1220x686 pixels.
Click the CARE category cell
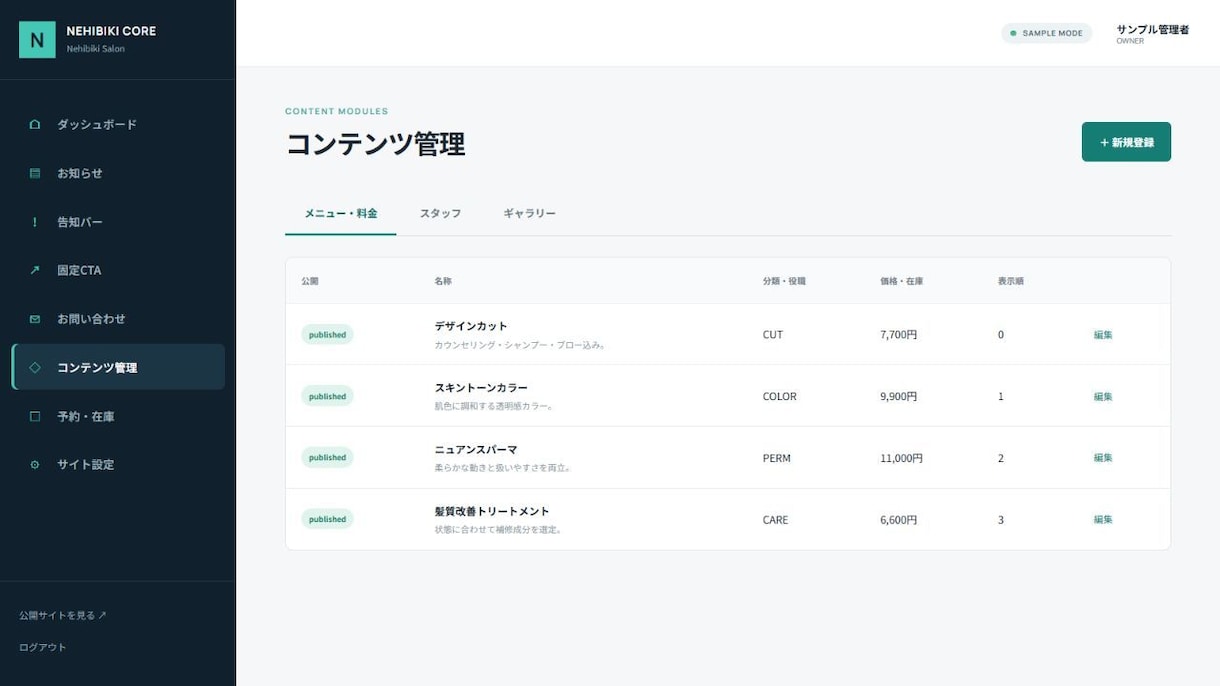[775, 520]
